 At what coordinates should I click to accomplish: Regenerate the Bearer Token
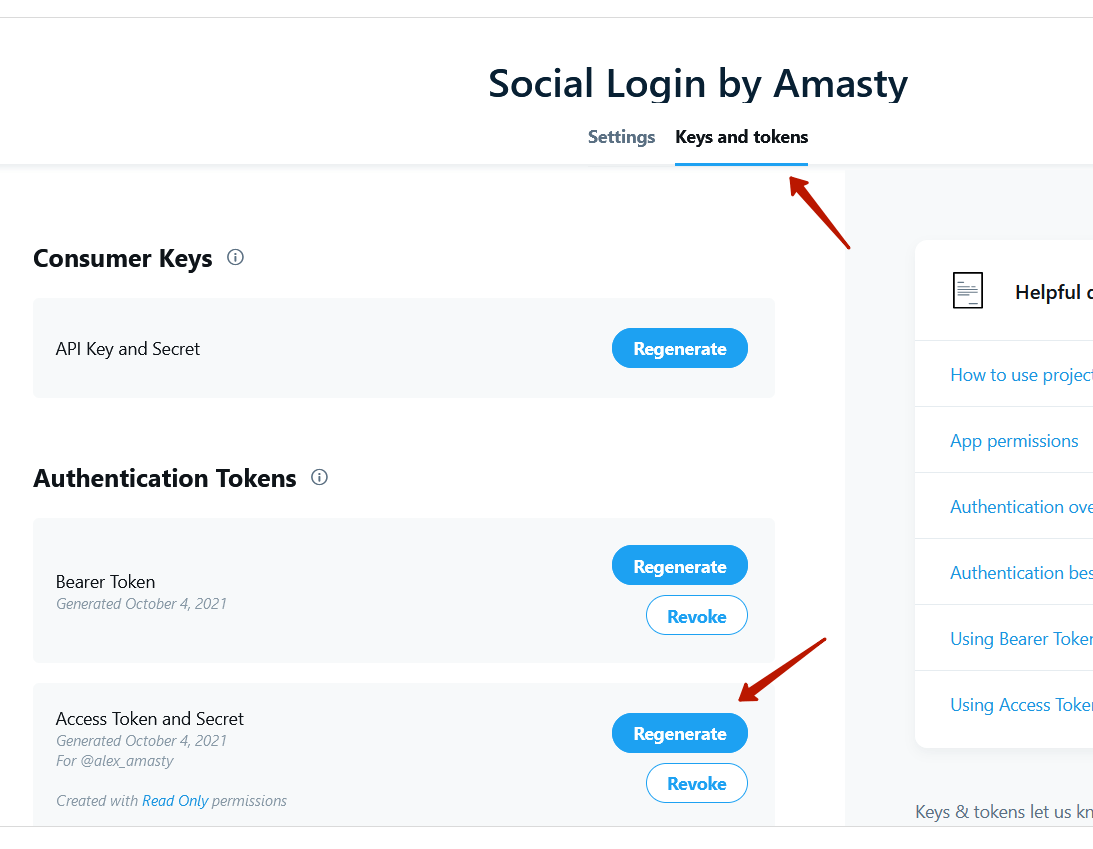tap(680, 566)
